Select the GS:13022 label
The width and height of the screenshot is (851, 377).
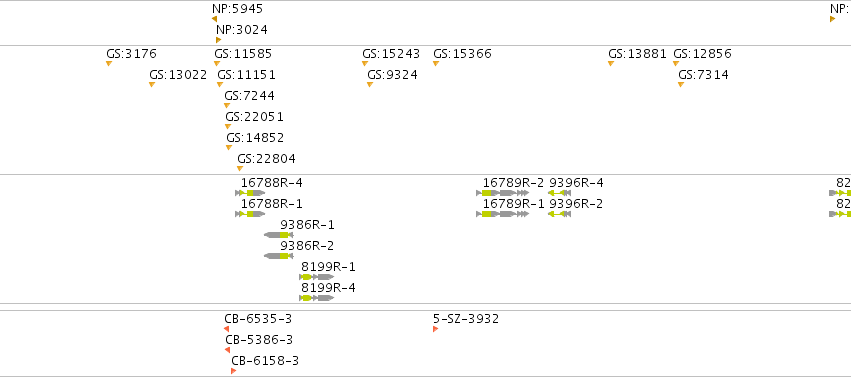tap(178, 75)
